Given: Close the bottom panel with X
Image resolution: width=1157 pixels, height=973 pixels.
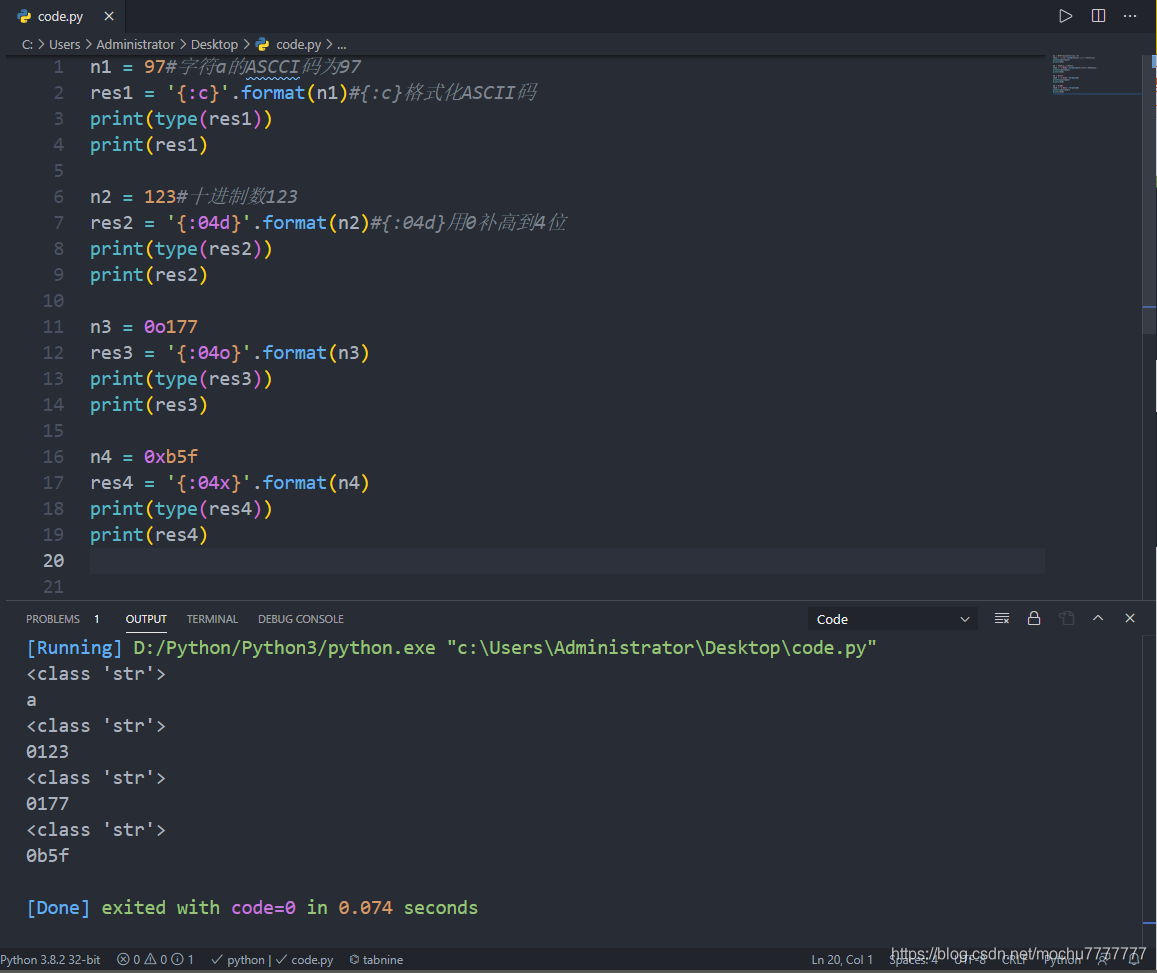Looking at the screenshot, I should [1130, 618].
